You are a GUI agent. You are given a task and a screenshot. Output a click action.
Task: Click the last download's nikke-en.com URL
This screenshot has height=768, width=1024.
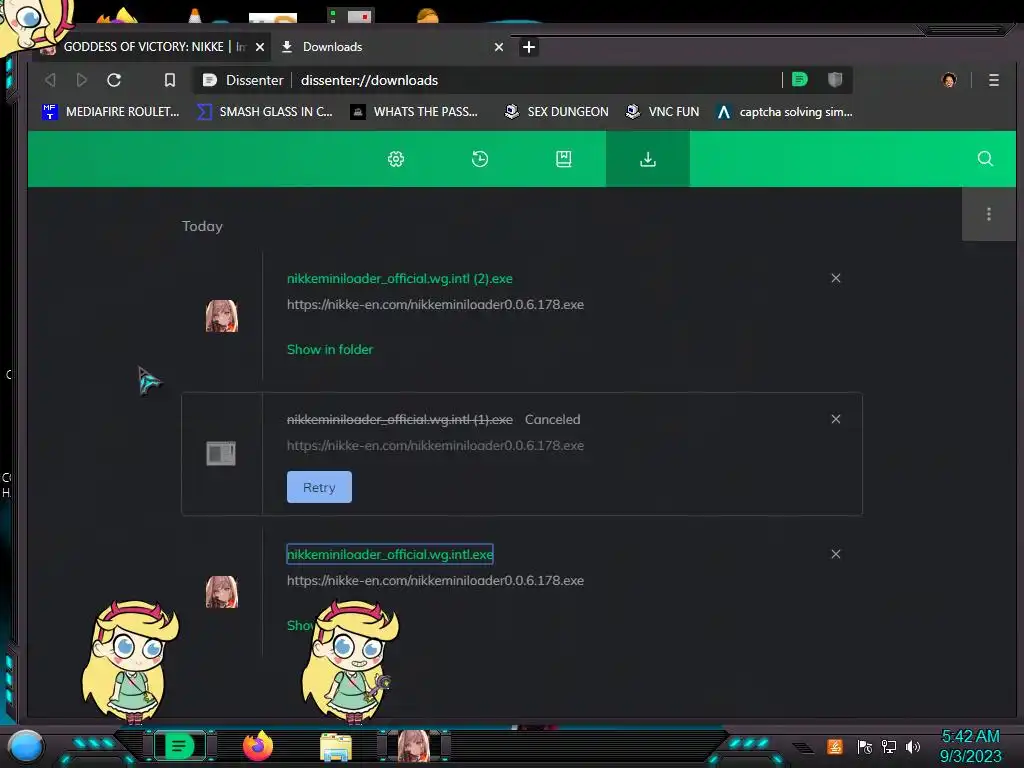point(435,581)
